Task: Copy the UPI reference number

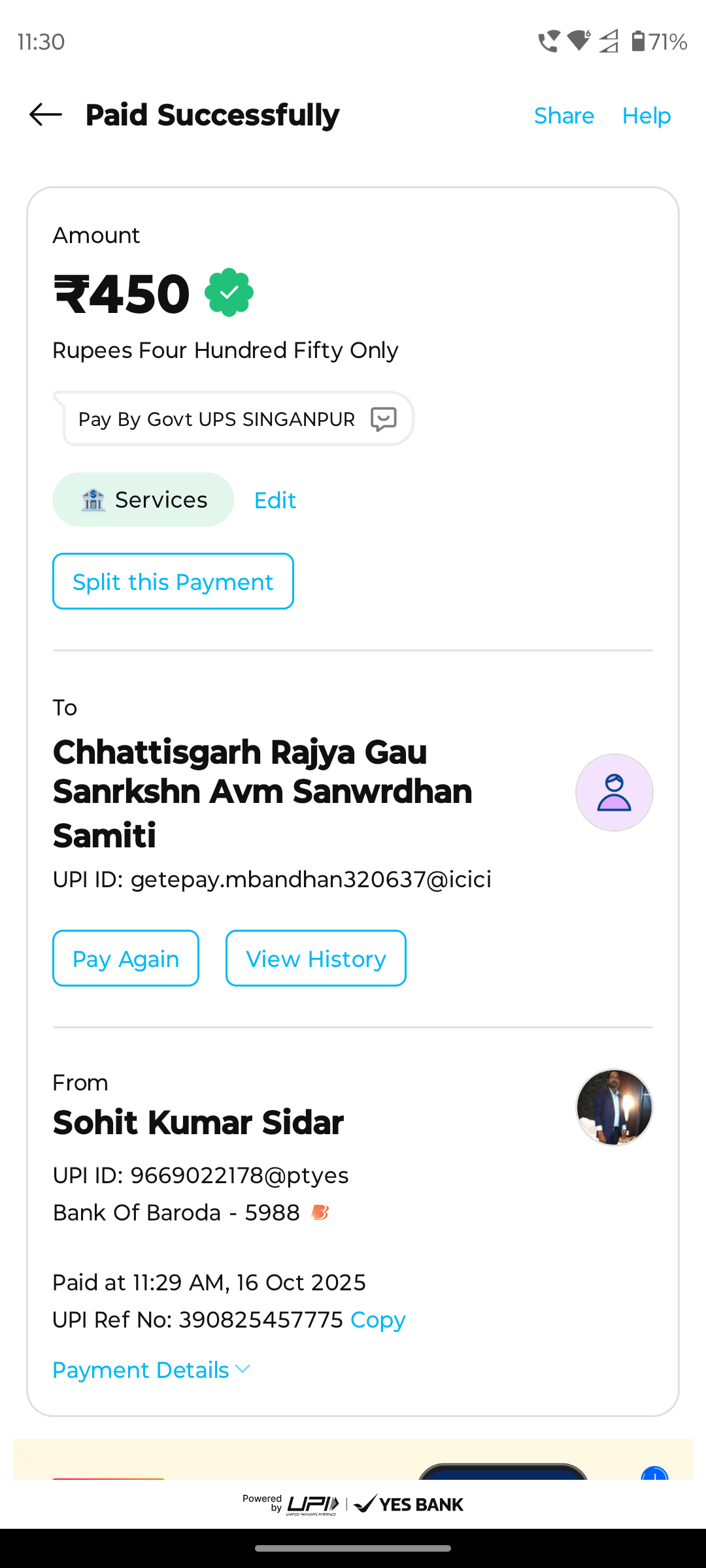Action: pos(378,1320)
